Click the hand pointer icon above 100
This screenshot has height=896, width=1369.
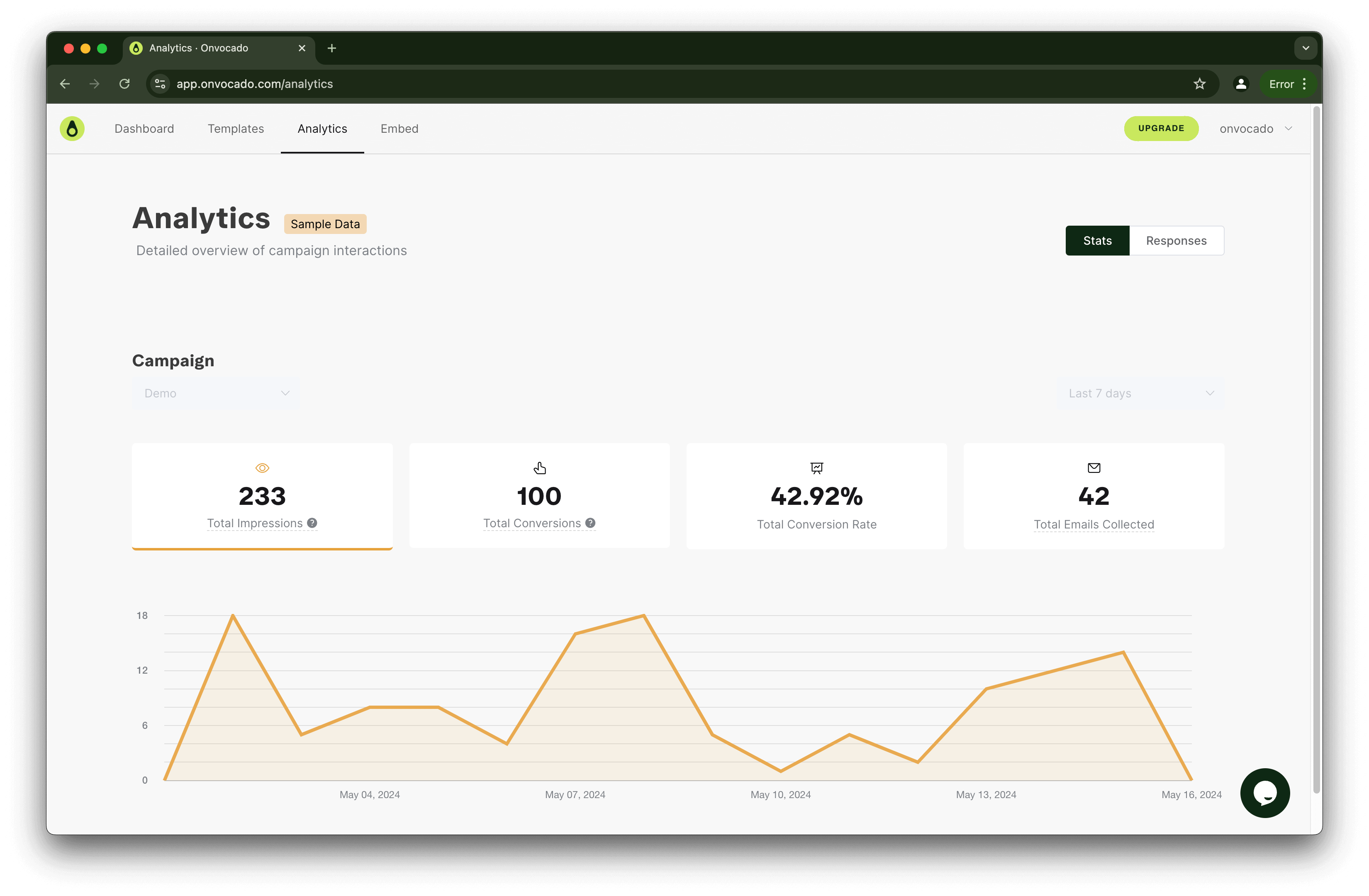[x=540, y=468]
